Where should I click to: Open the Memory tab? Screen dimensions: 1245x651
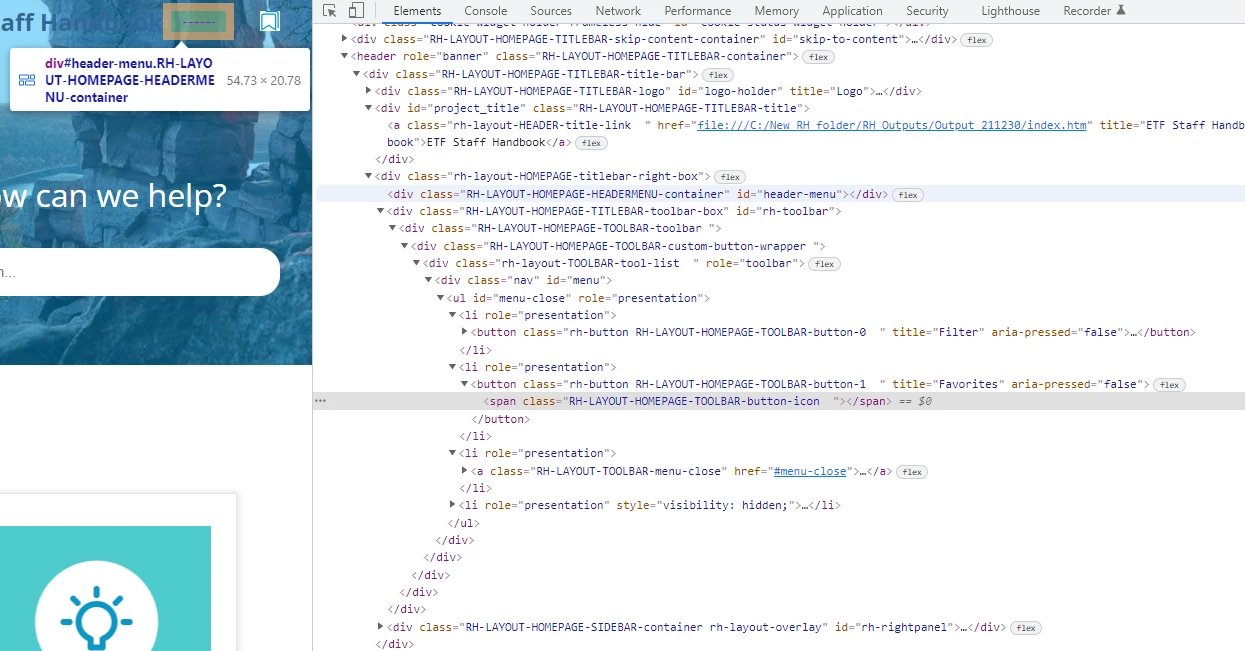click(777, 11)
